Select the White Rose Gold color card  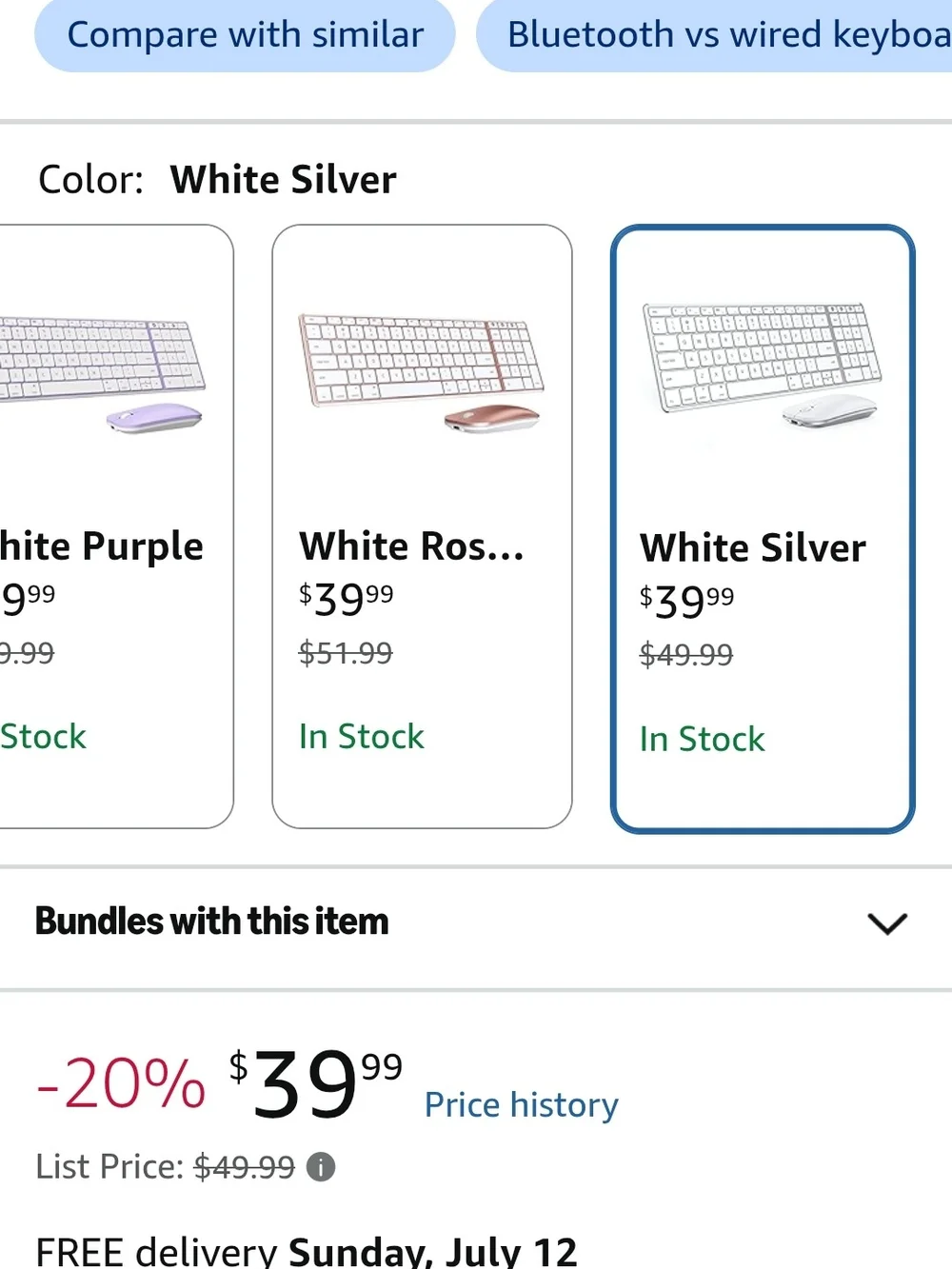(x=422, y=526)
